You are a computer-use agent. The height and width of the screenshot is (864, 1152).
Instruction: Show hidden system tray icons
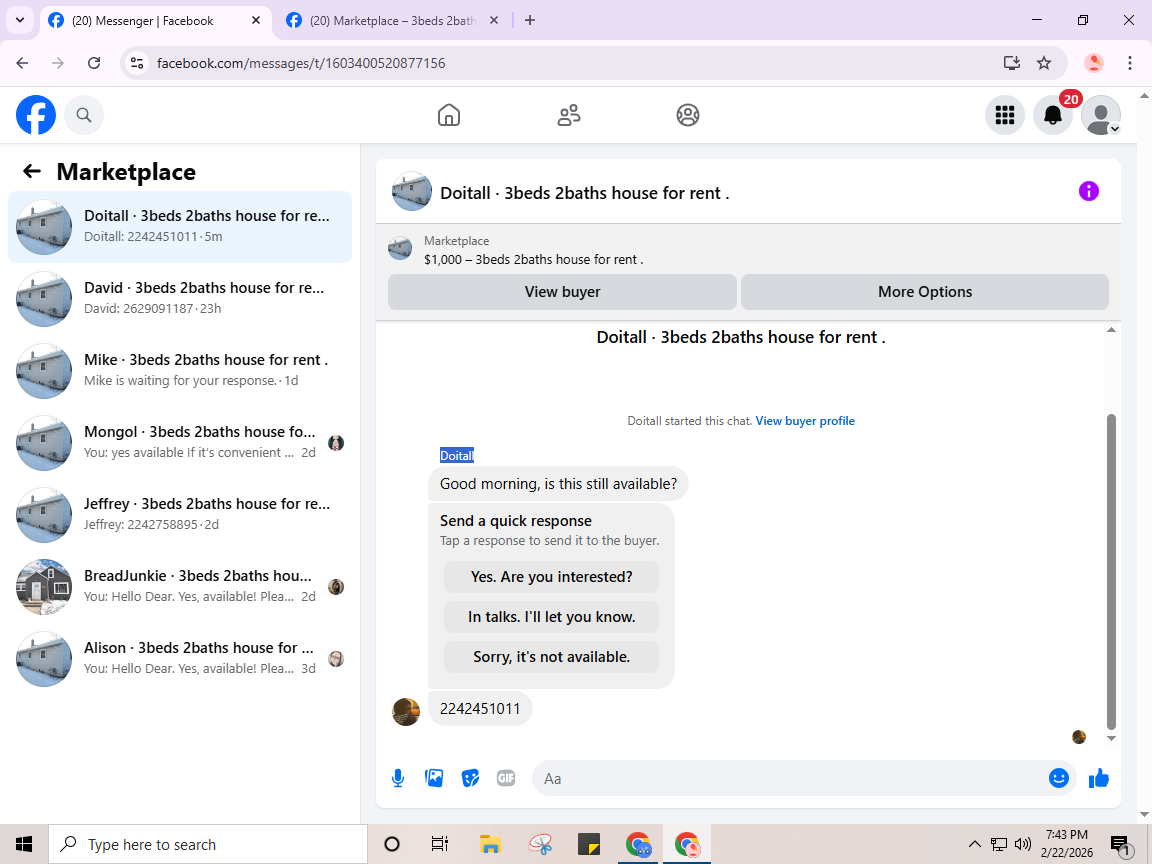(974, 844)
